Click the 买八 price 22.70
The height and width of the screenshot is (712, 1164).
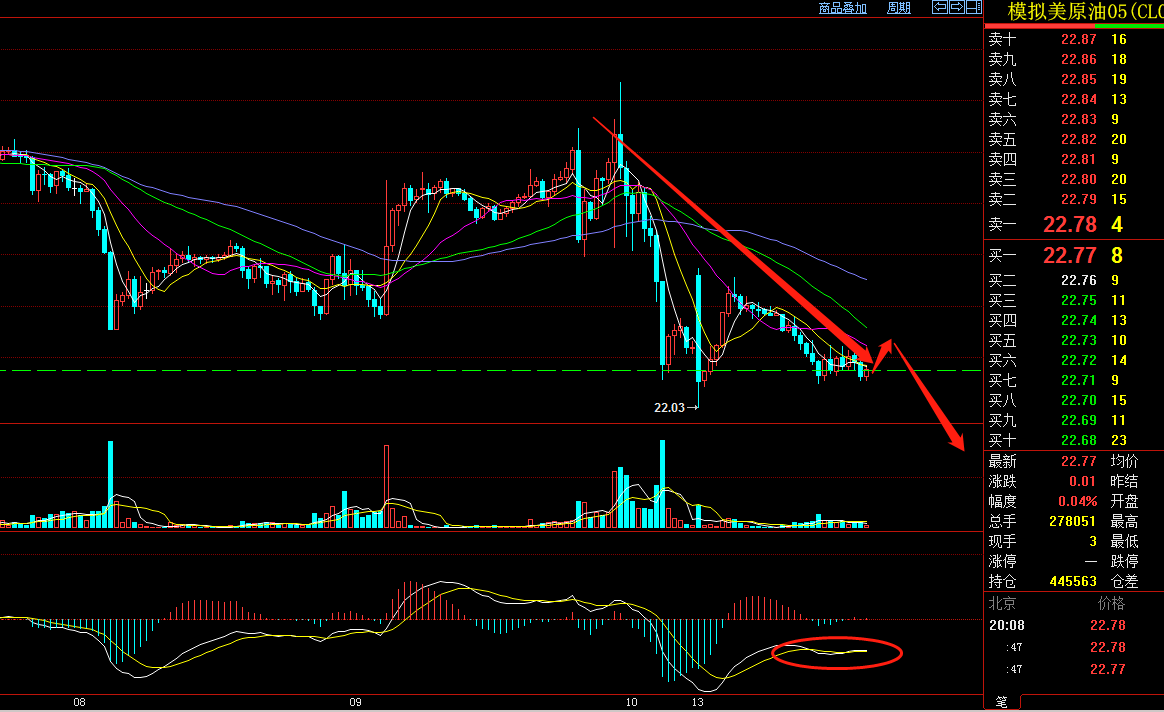(x=1079, y=401)
